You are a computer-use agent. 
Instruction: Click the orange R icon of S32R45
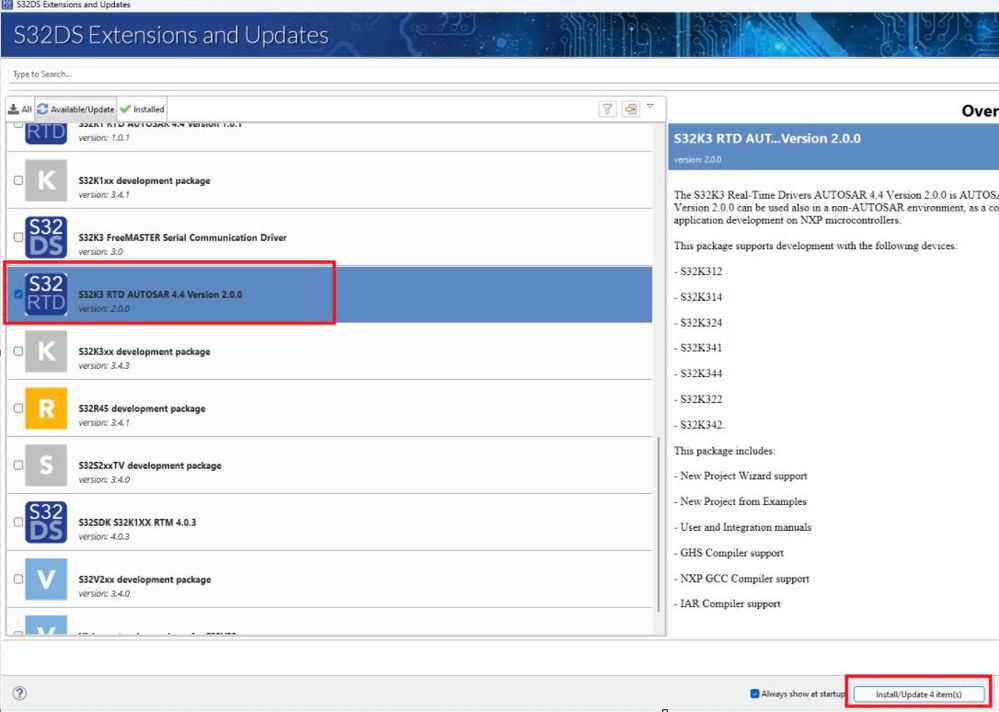tap(46, 408)
